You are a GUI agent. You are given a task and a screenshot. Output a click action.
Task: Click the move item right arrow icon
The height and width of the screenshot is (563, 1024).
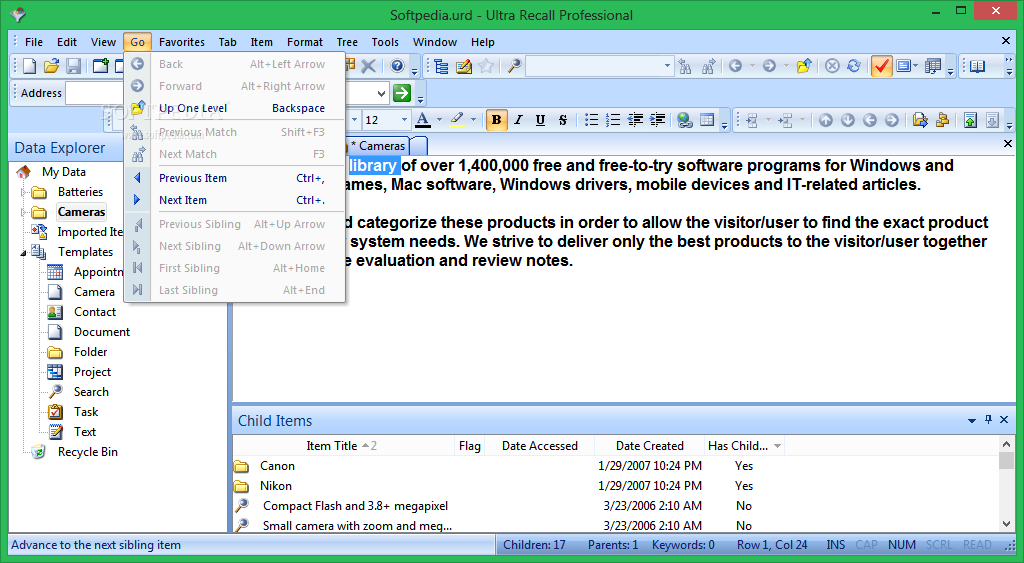(892, 120)
